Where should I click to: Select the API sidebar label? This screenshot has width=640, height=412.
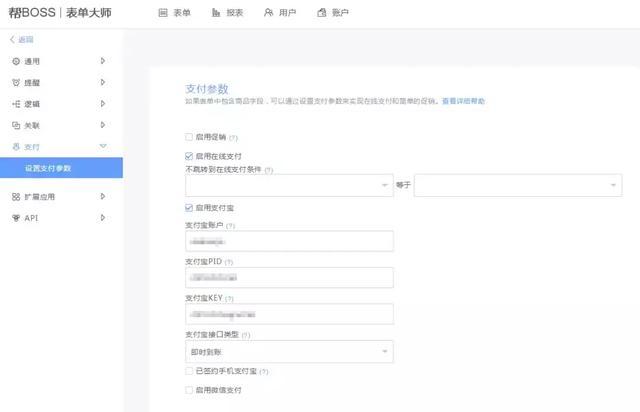click(x=31, y=218)
